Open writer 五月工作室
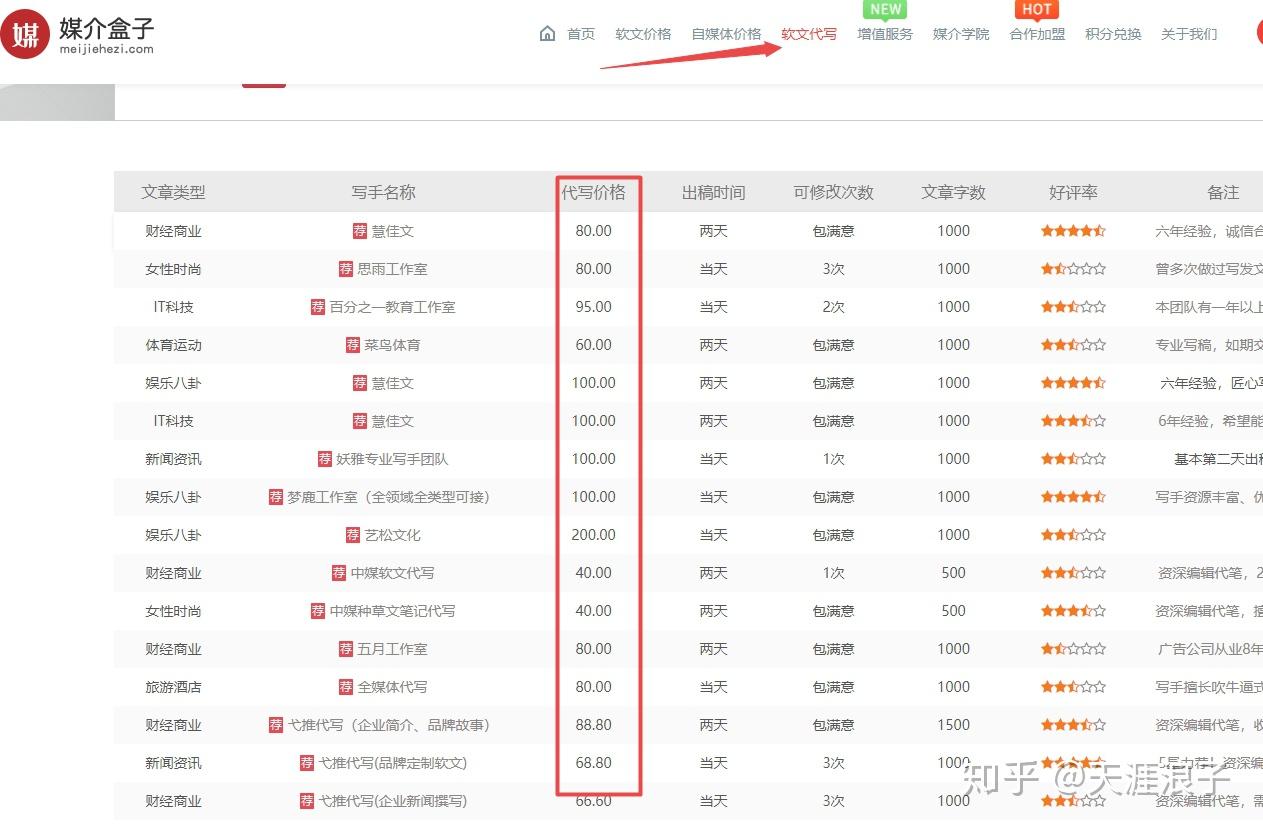 (392, 649)
